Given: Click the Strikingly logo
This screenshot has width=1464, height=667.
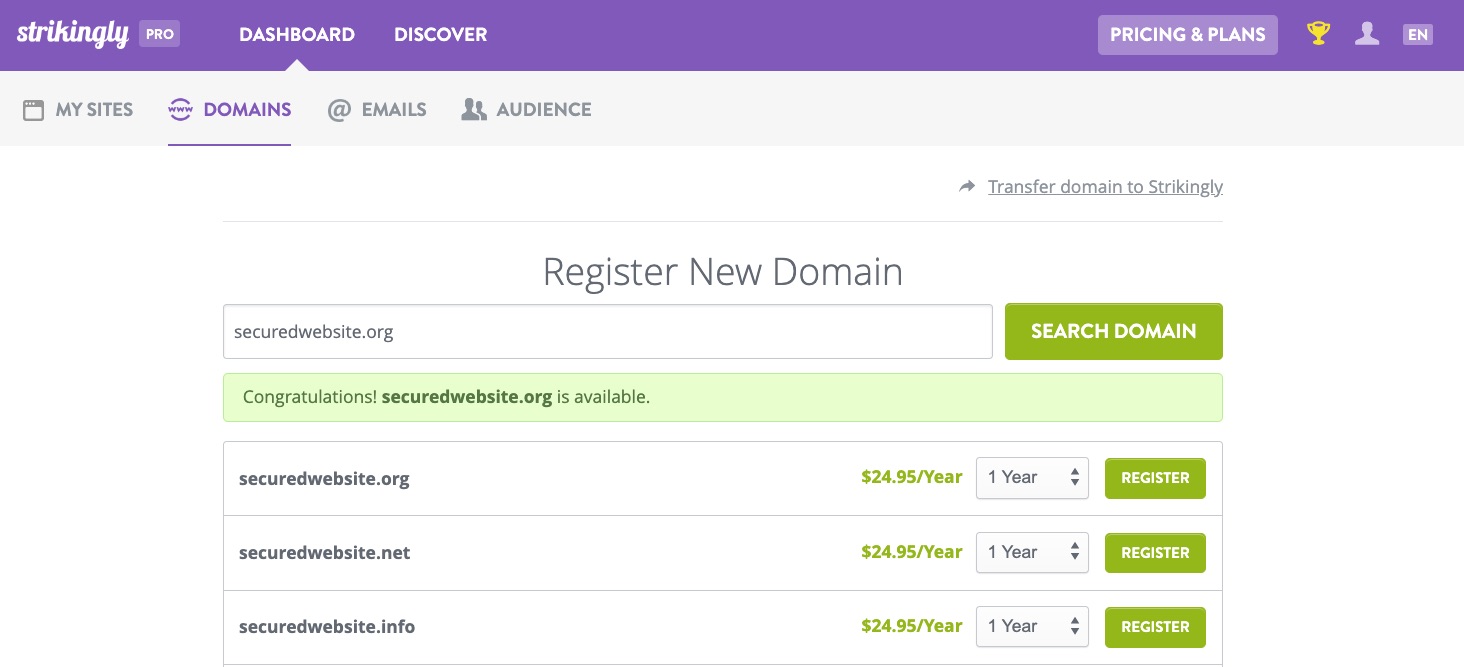Looking at the screenshot, I should coord(73,34).
